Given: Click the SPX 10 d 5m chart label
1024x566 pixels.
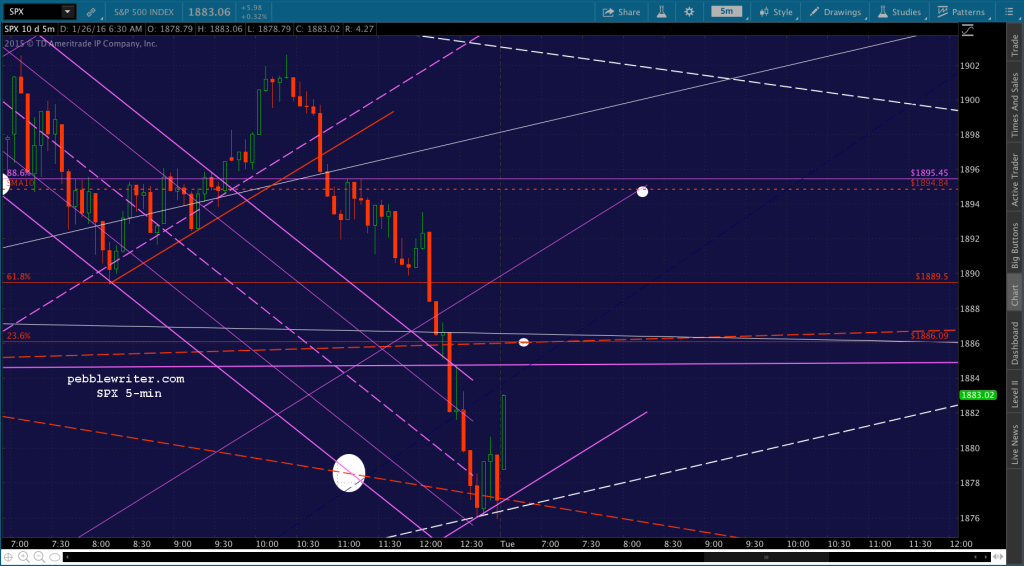Looking at the screenshot, I should (29, 29).
